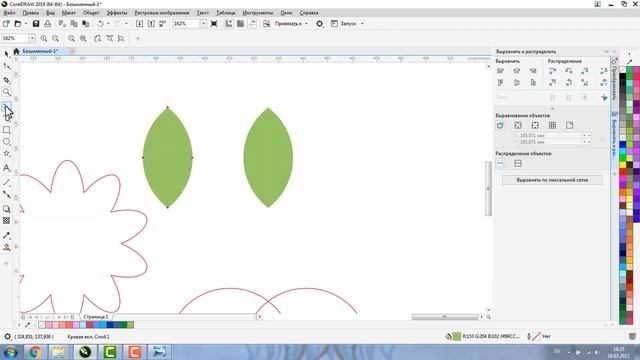Click the selected green leaf shape
The height and width of the screenshot is (360, 640).
point(167,158)
